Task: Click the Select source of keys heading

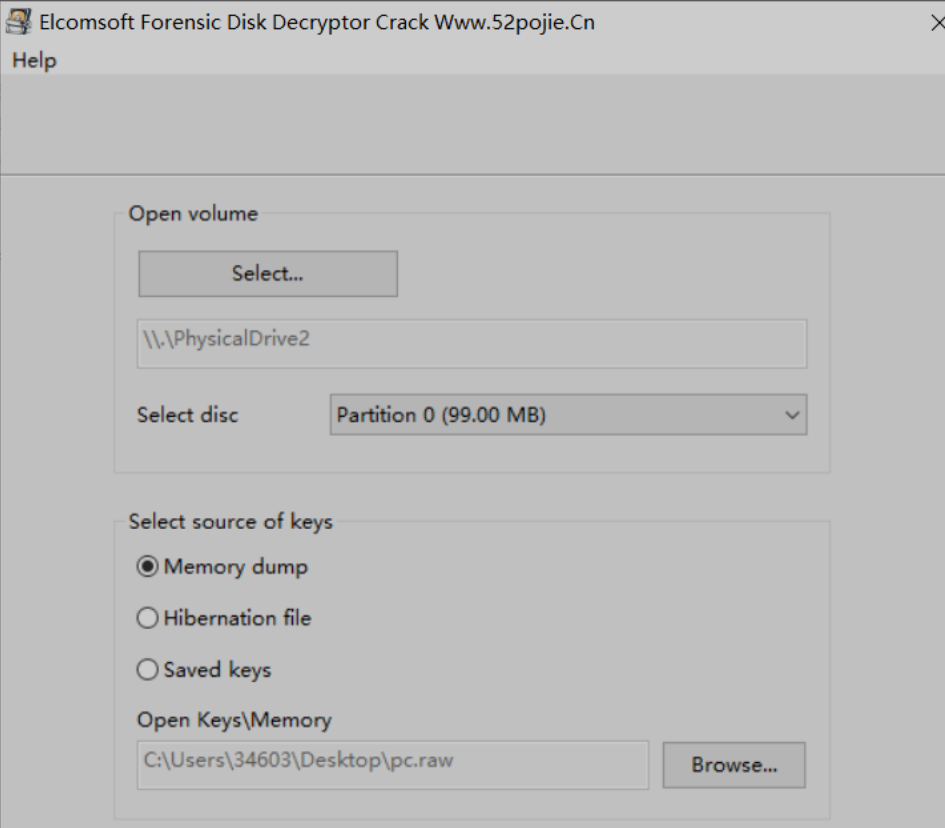Action: 230,522
